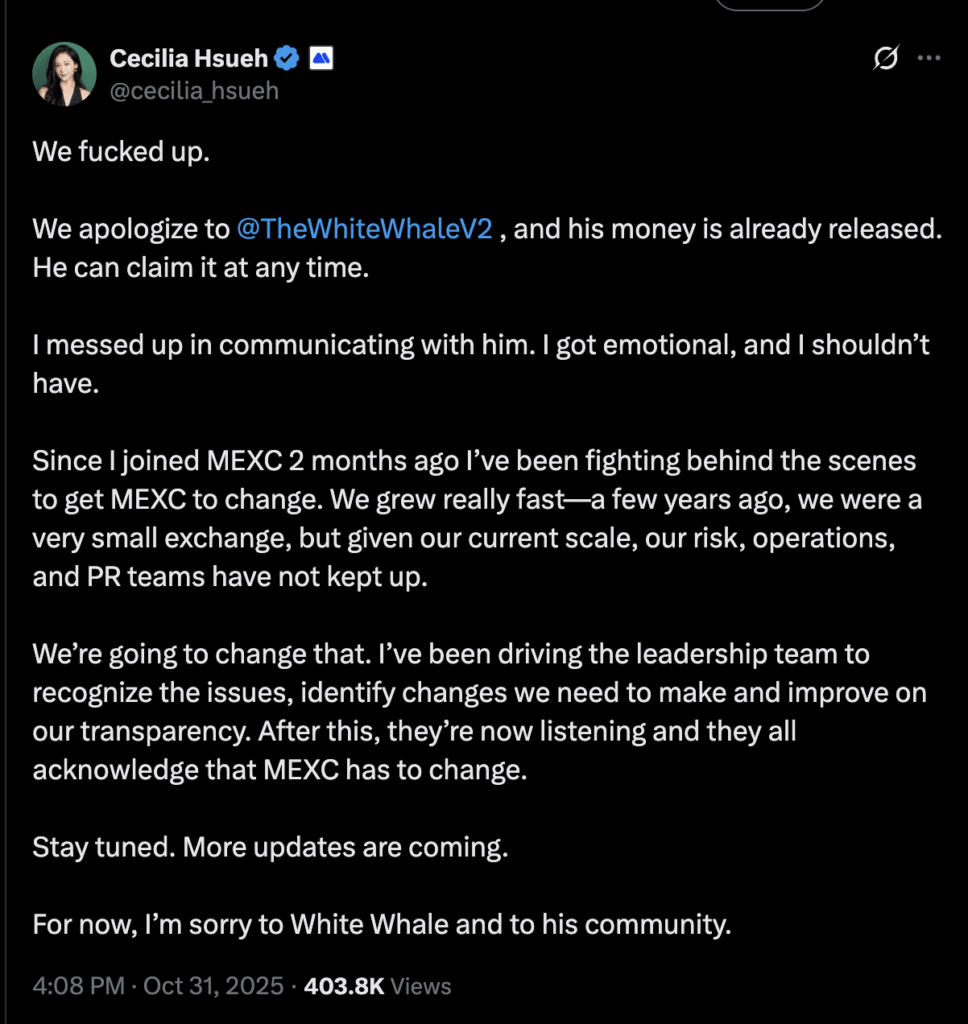The height and width of the screenshot is (1024, 968).
Task: Click the @cecilia_hsueh handle
Action: [x=194, y=91]
